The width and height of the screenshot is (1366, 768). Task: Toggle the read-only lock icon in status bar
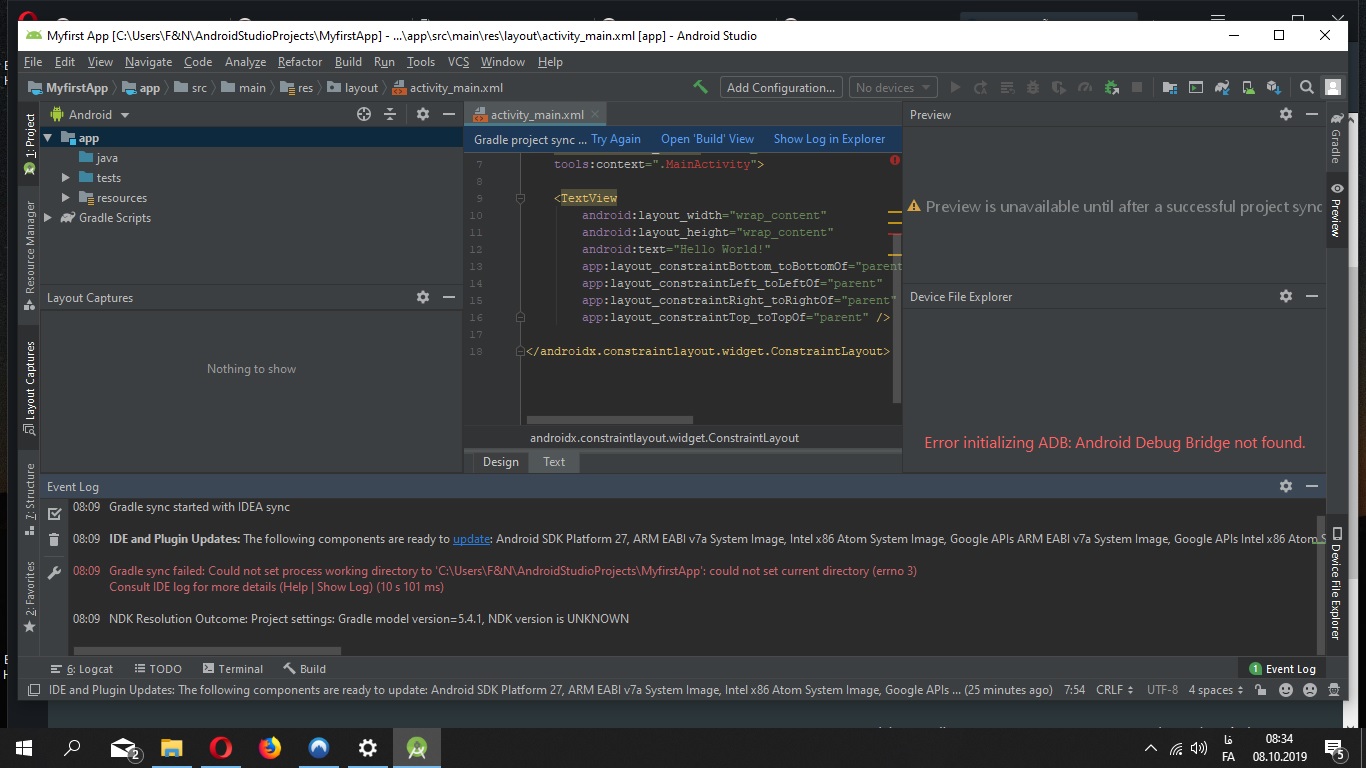[1260, 690]
